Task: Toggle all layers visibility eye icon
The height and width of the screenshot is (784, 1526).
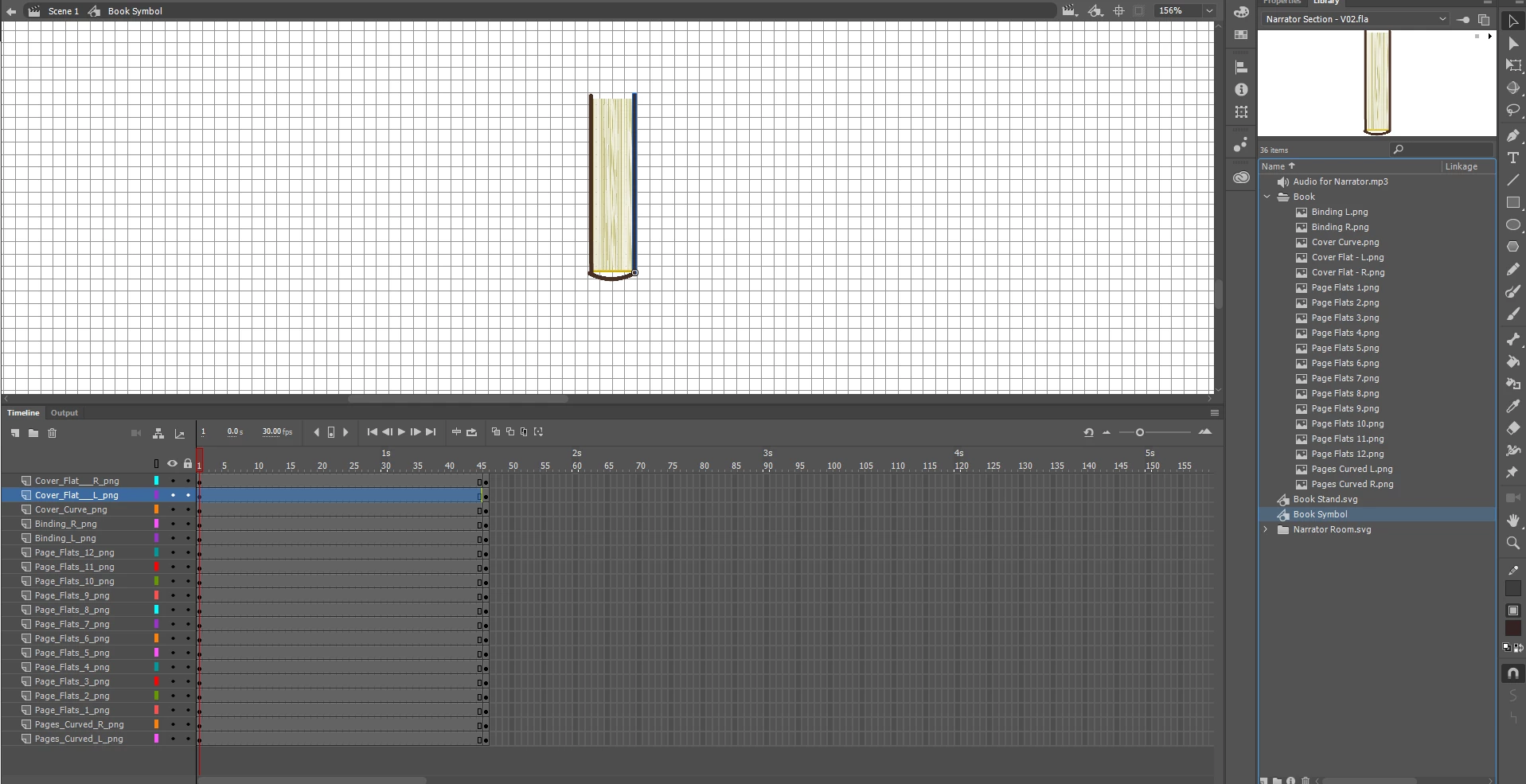Action: (x=172, y=463)
